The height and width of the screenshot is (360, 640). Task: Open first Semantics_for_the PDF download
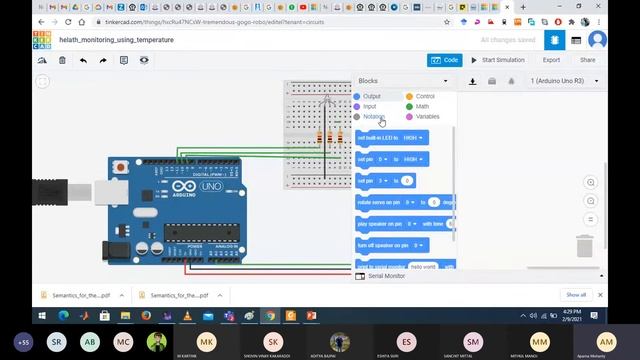[76, 295]
